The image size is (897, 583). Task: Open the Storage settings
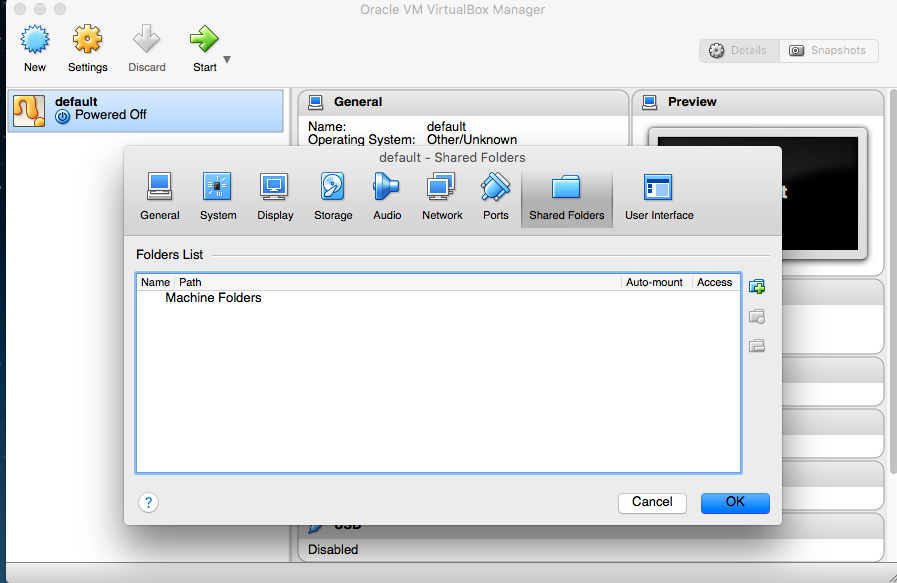tap(333, 197)
